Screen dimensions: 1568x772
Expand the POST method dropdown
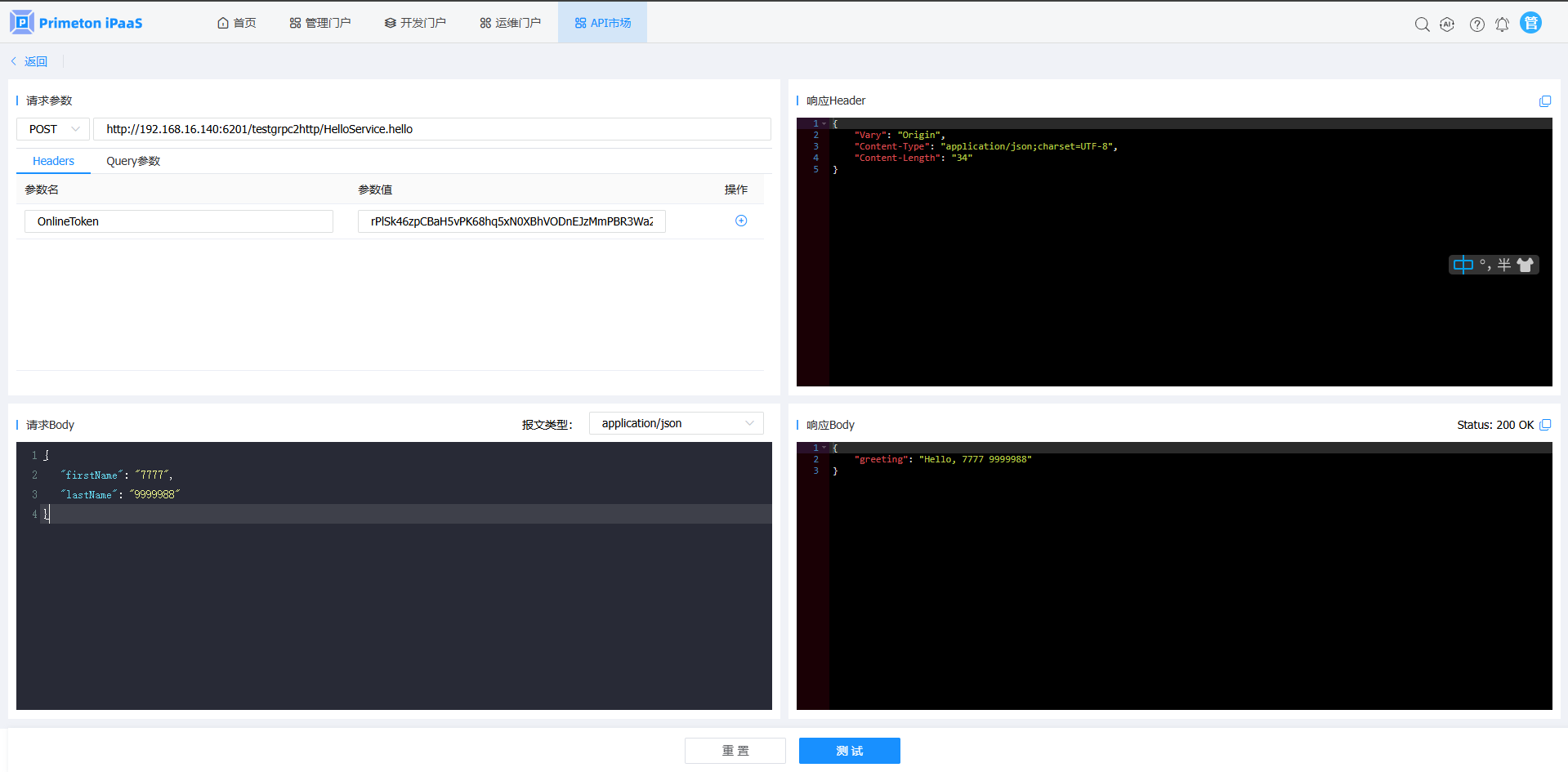pyautogui.click(x=53, y=129)
